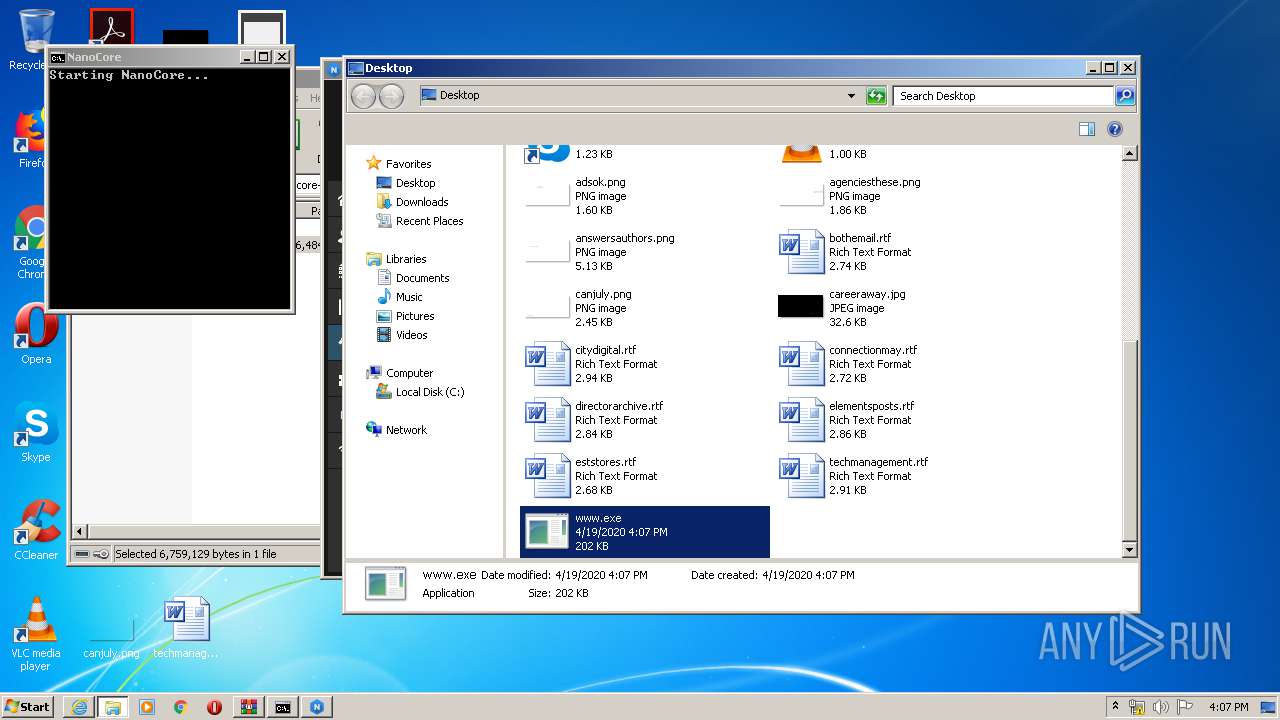Select agenciesthese.png file name
Viewport: 1280px width, 720px height.
[874, 182]
